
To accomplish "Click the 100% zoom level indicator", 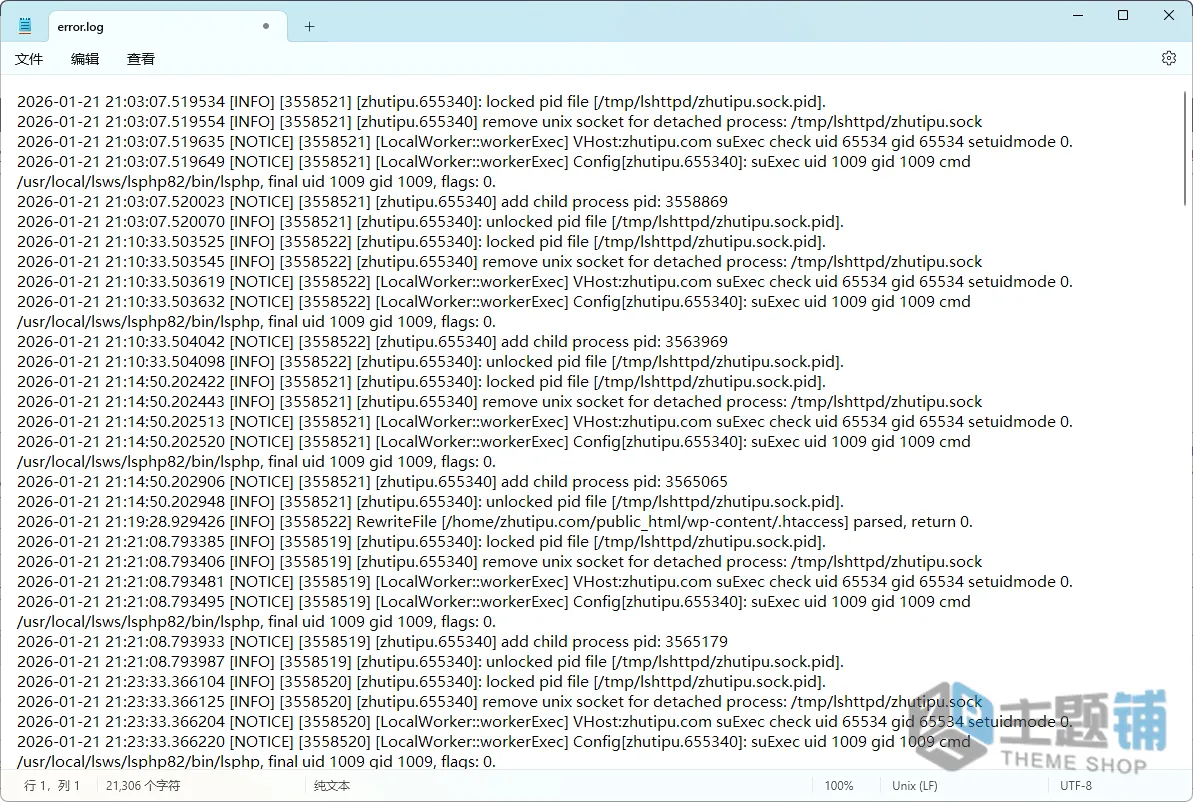I will point(838,785).
